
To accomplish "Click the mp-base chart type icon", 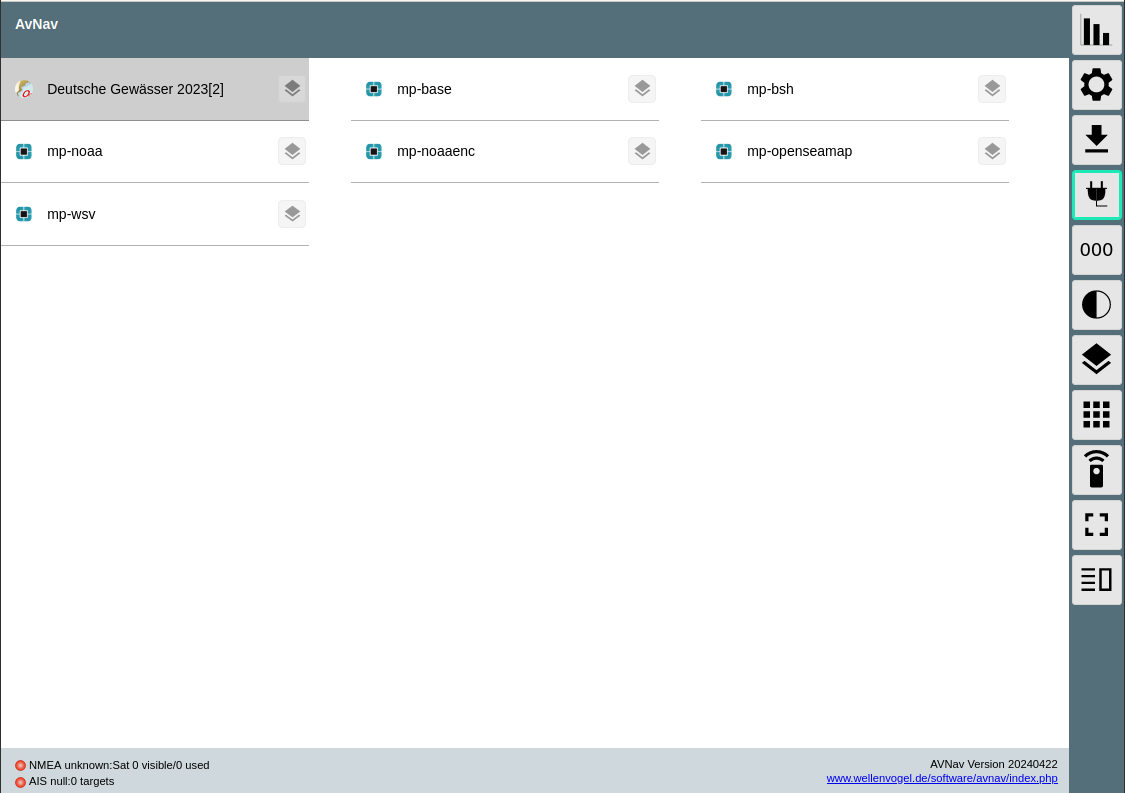I will [x=374, y=89].
